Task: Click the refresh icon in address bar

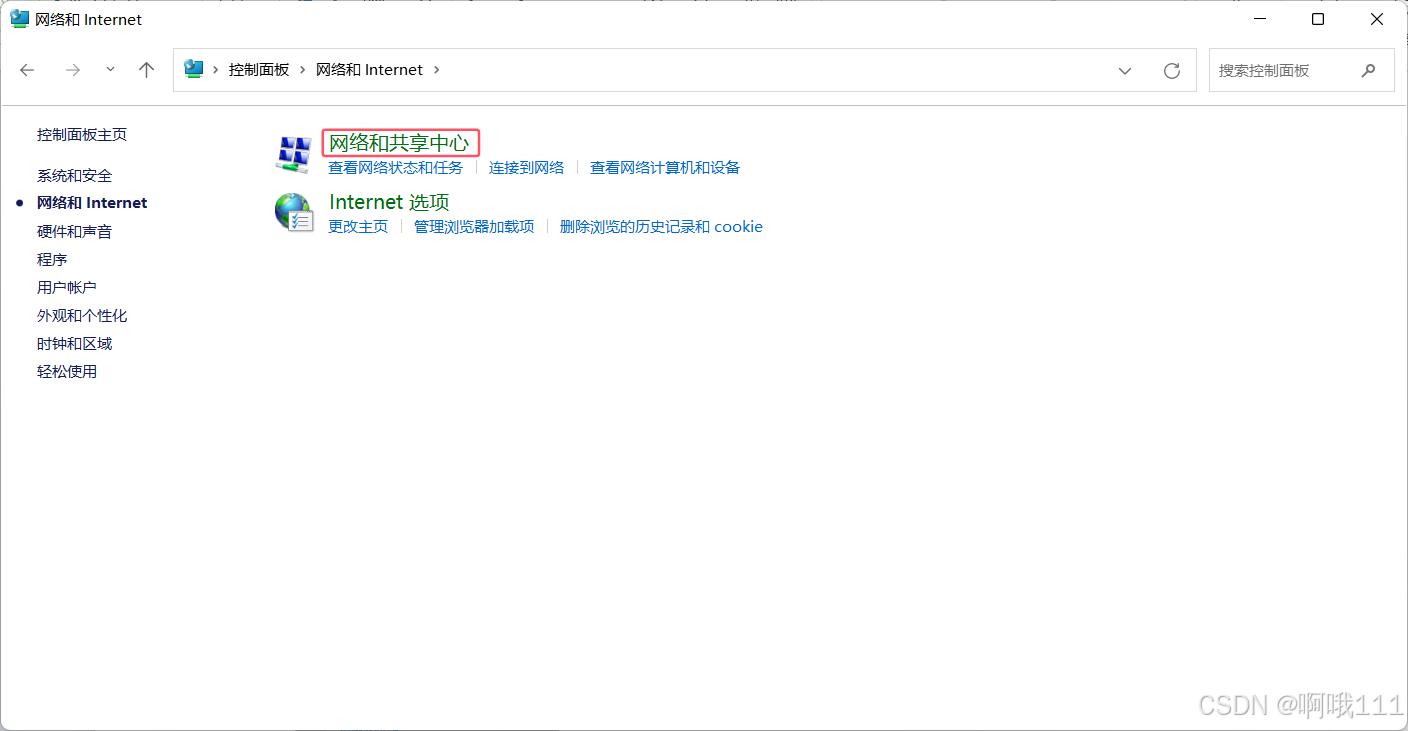Action: pyautogui.click(x=1171, y=70)
